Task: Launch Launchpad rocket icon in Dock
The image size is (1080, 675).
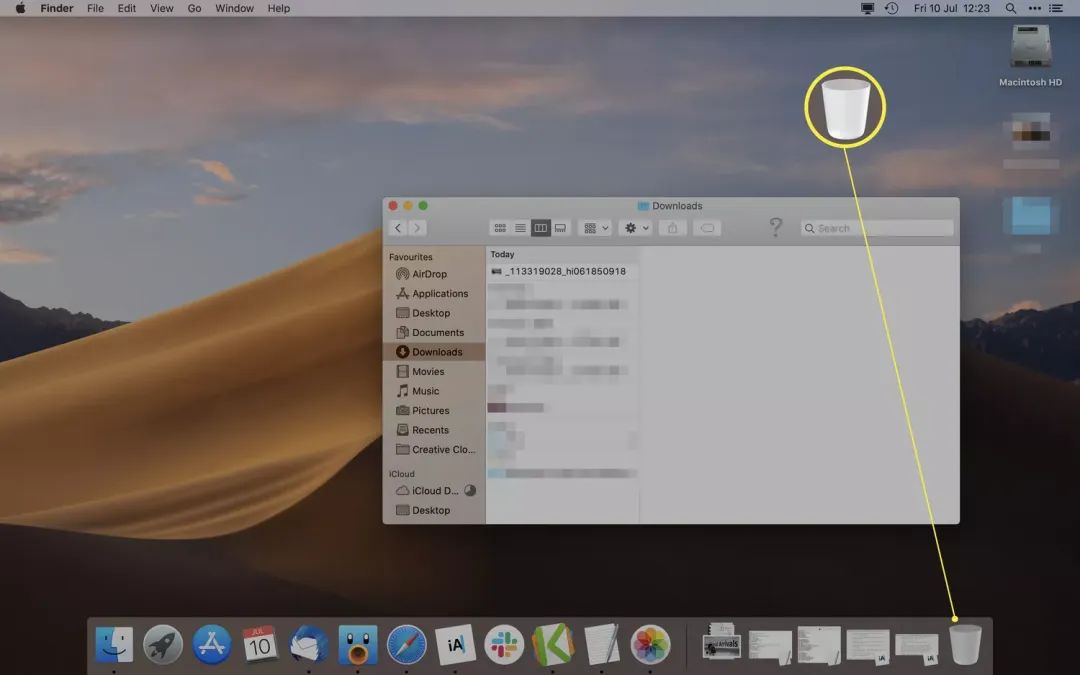Action: pyautogui.click(x=163, y=645)
